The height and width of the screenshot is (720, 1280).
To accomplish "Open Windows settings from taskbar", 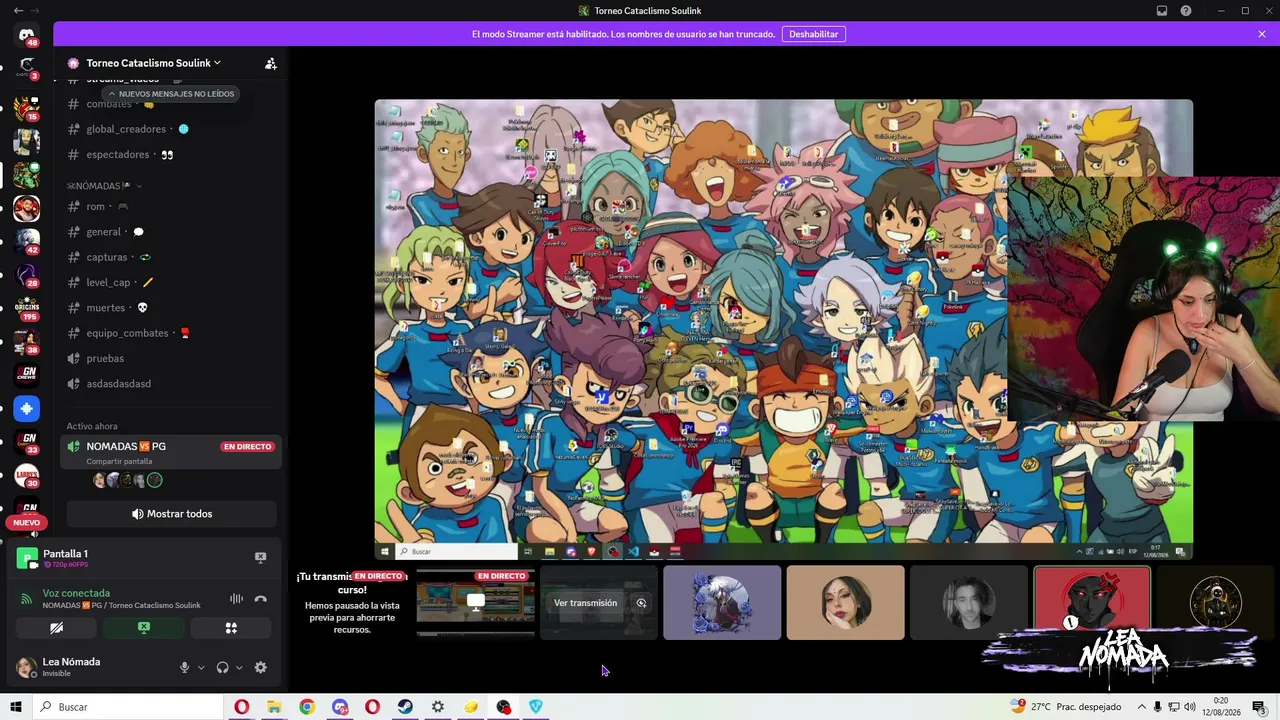I will click(x=438, y=707).
